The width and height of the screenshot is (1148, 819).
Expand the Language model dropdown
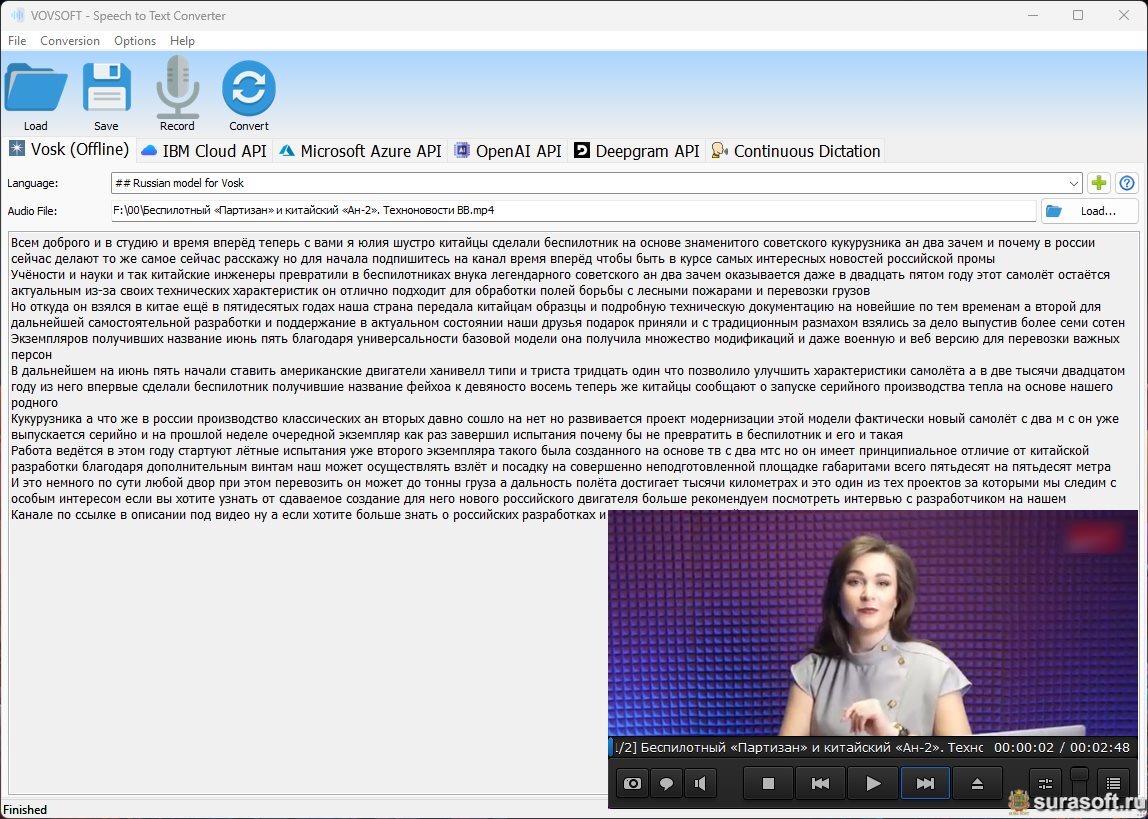1073,183
